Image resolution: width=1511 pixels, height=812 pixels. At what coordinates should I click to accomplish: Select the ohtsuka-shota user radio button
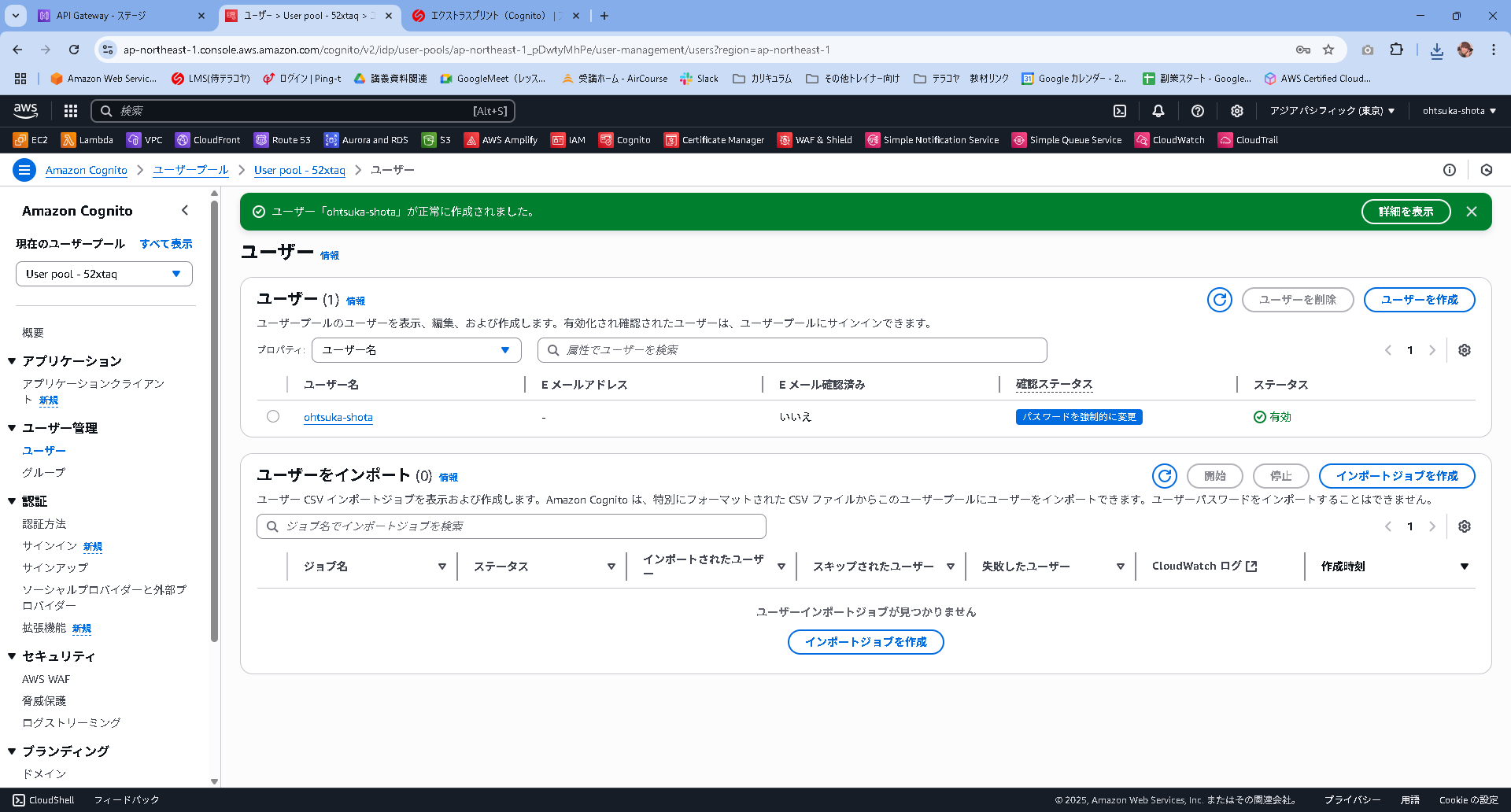click(273, 416)
